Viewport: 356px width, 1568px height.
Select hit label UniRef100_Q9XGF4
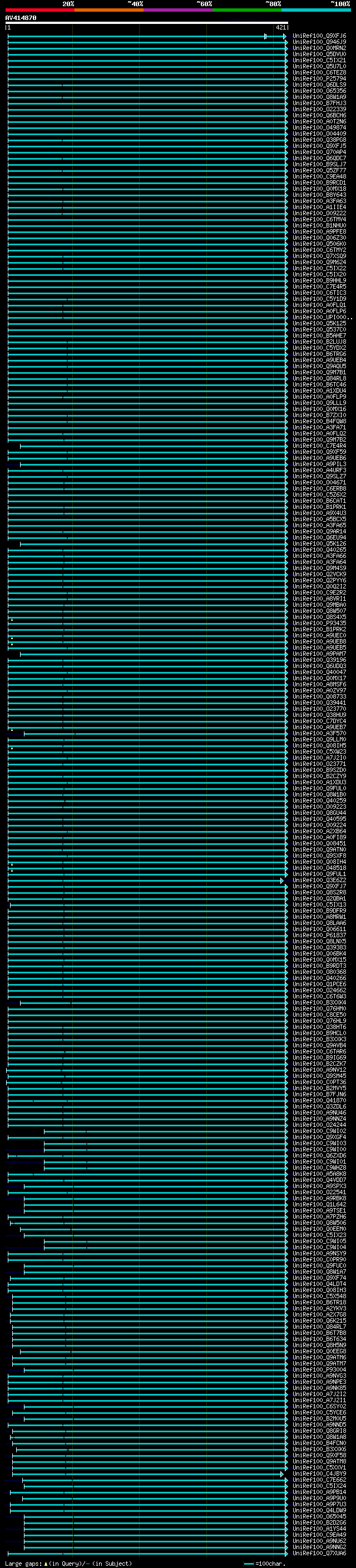coord(319,1137)
